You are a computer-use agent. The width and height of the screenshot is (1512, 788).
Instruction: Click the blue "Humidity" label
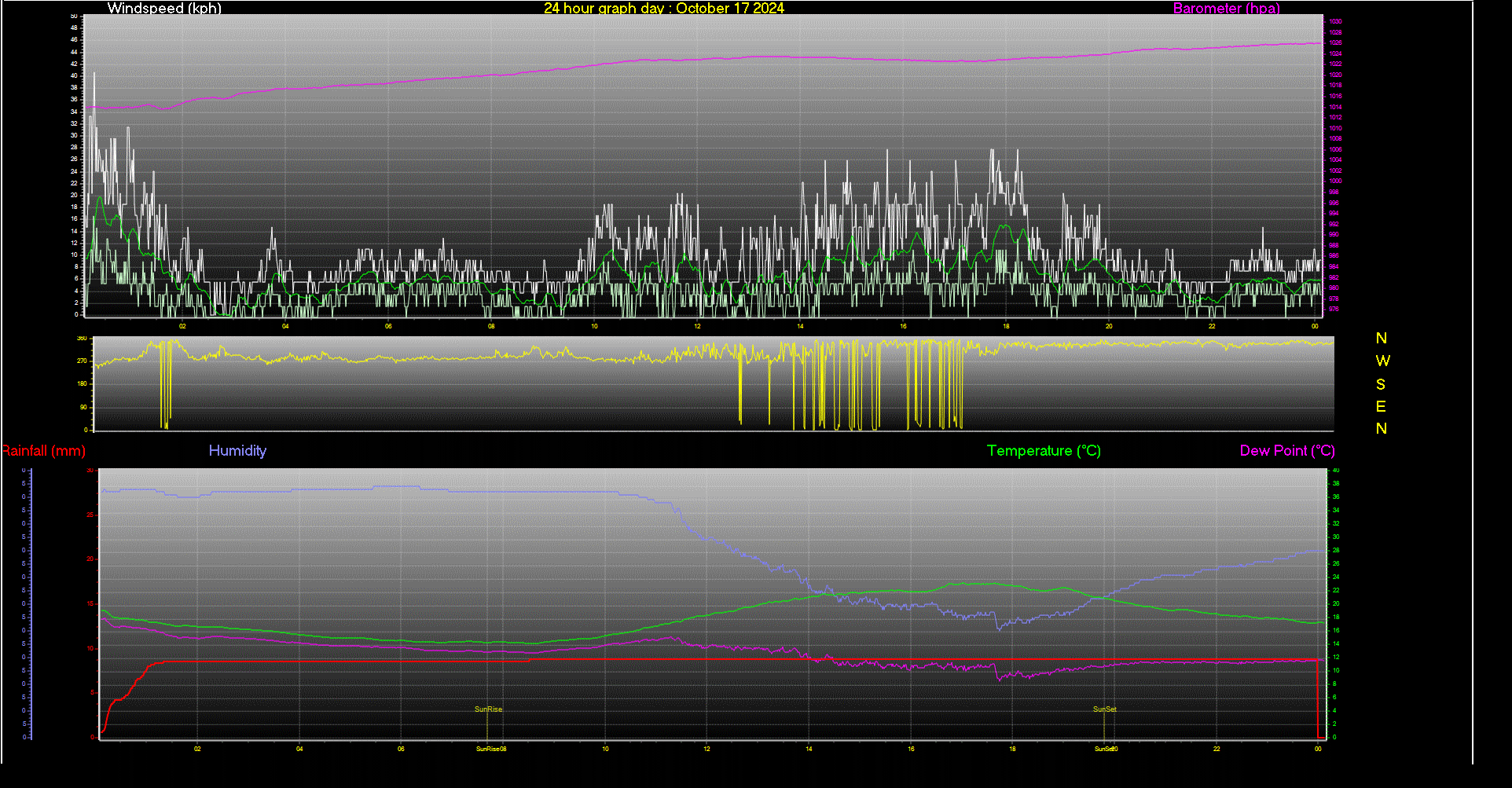coord(237,451)
